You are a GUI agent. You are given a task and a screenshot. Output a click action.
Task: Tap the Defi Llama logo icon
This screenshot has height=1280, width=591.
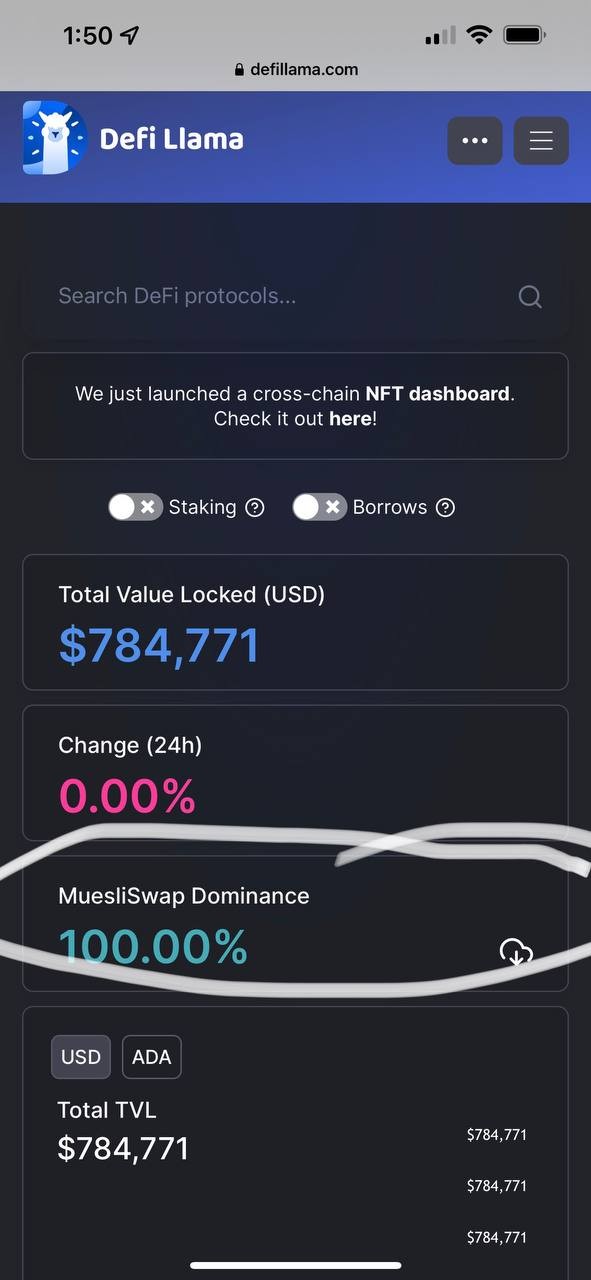point(55,137)
